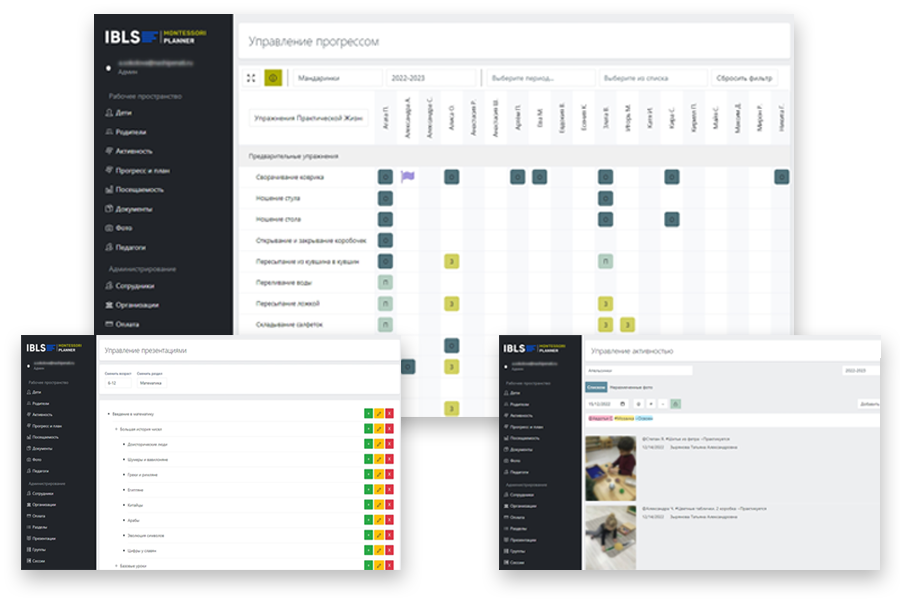Open the Мандаринки group dropdown
The width and height of the screenshot is (900, 600).
click(x=338, y=78)
